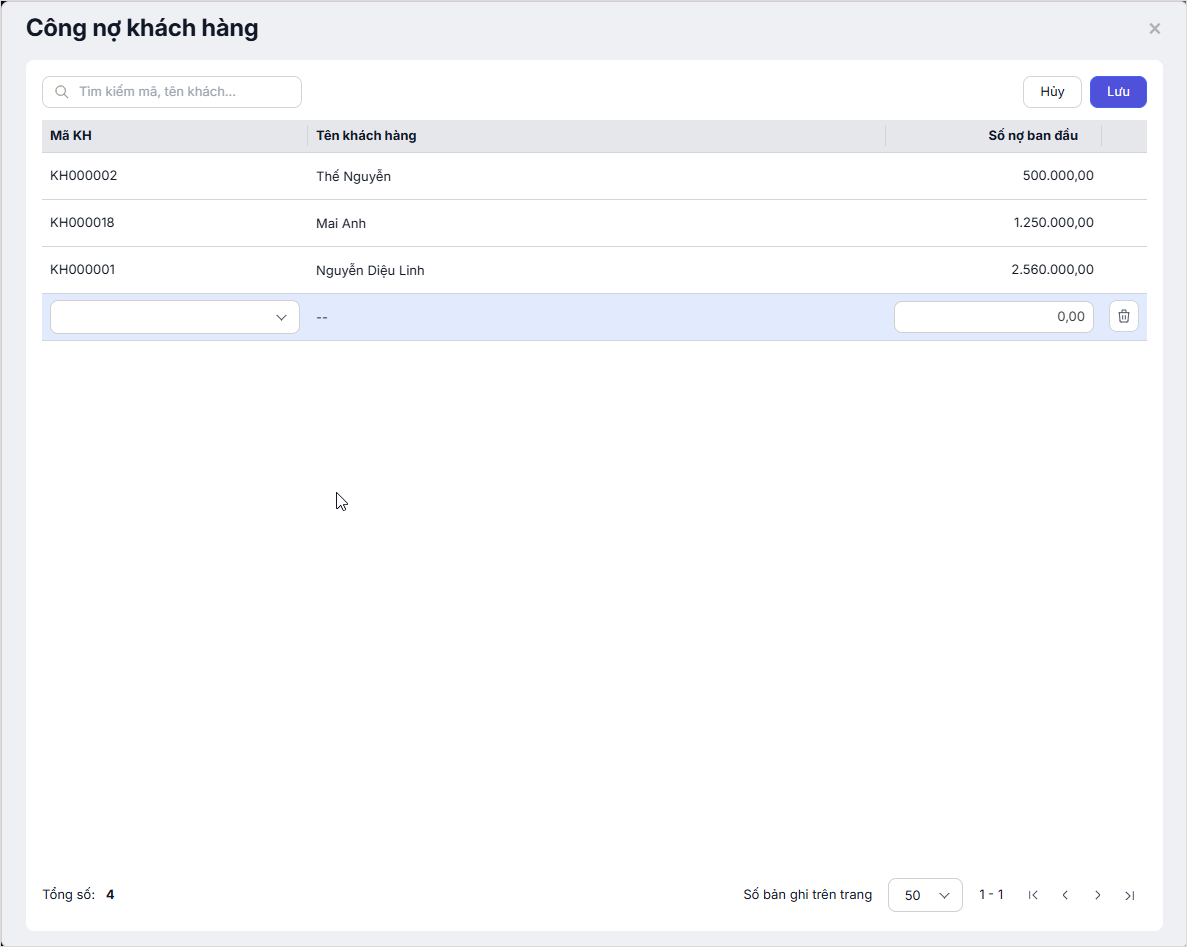
Task: Click the Số bản ghi trên trang label
Action: coord(807,895)
